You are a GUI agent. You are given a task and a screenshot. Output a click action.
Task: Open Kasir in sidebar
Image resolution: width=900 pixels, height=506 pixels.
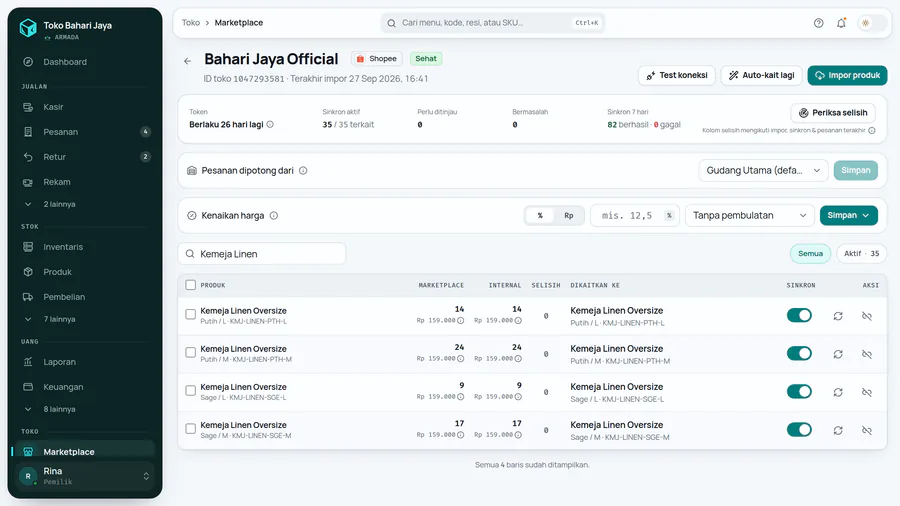(x=85, y=107)
